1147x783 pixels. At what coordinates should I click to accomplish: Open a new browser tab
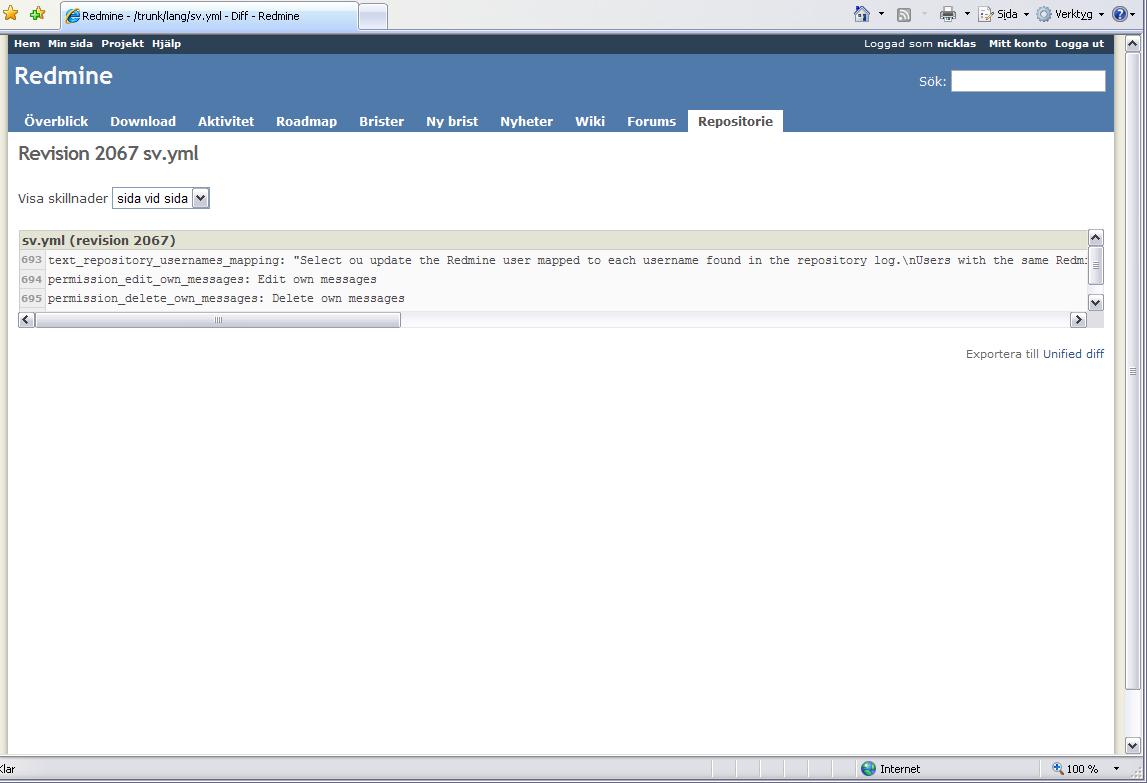point(373,16)
